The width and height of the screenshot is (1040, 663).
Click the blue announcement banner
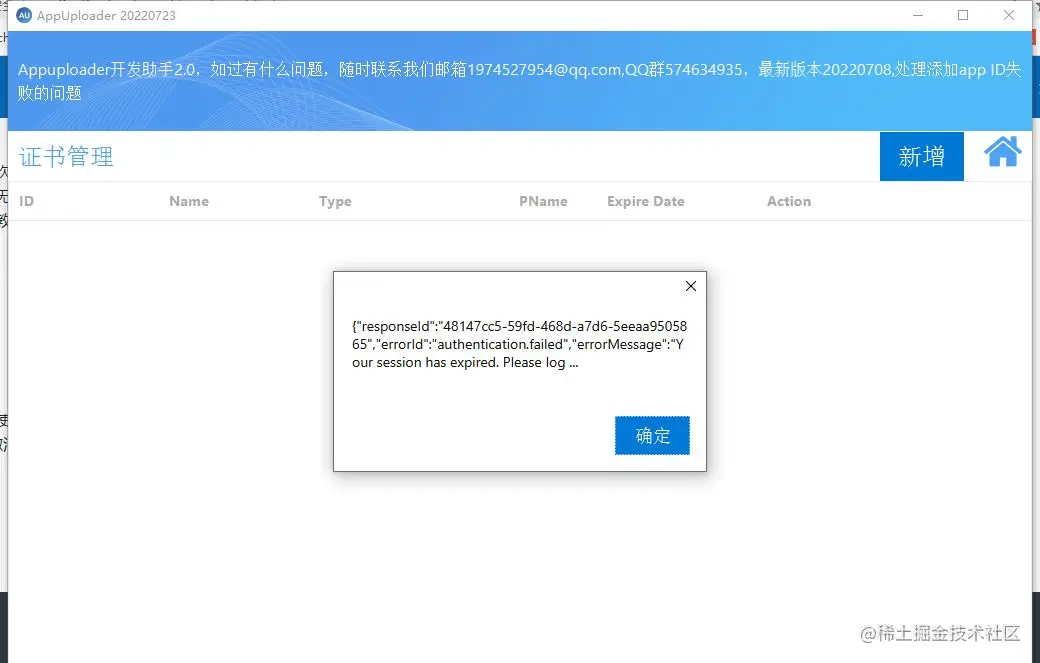pos(520,80)
